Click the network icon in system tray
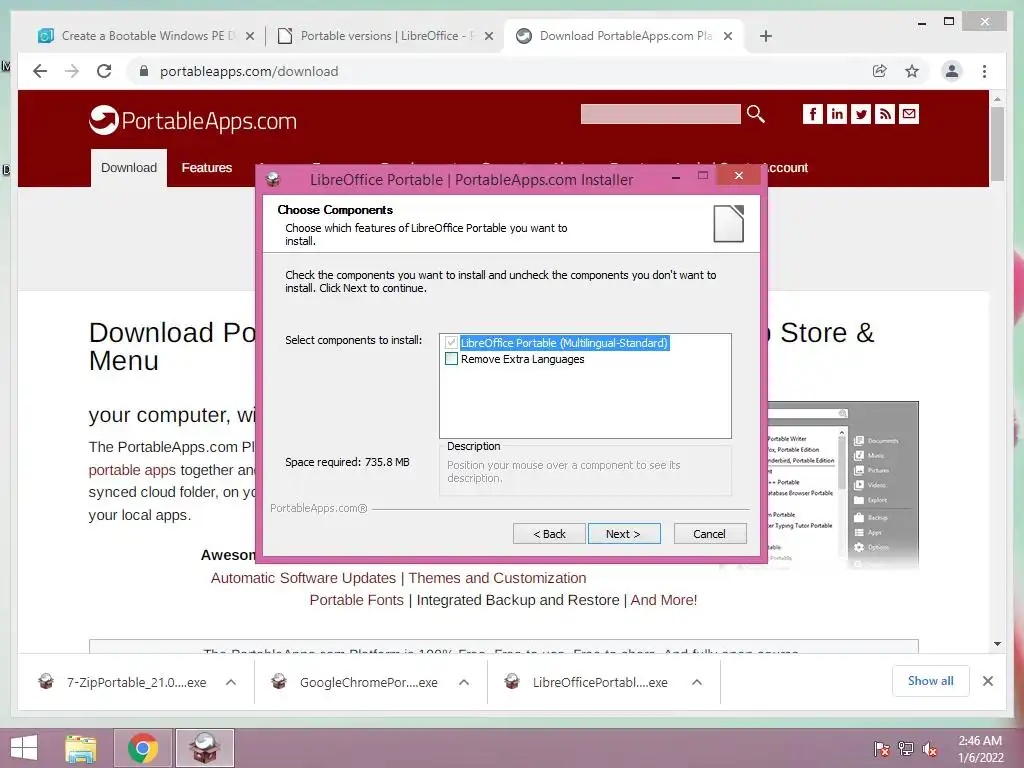 (x=906, y=749)
